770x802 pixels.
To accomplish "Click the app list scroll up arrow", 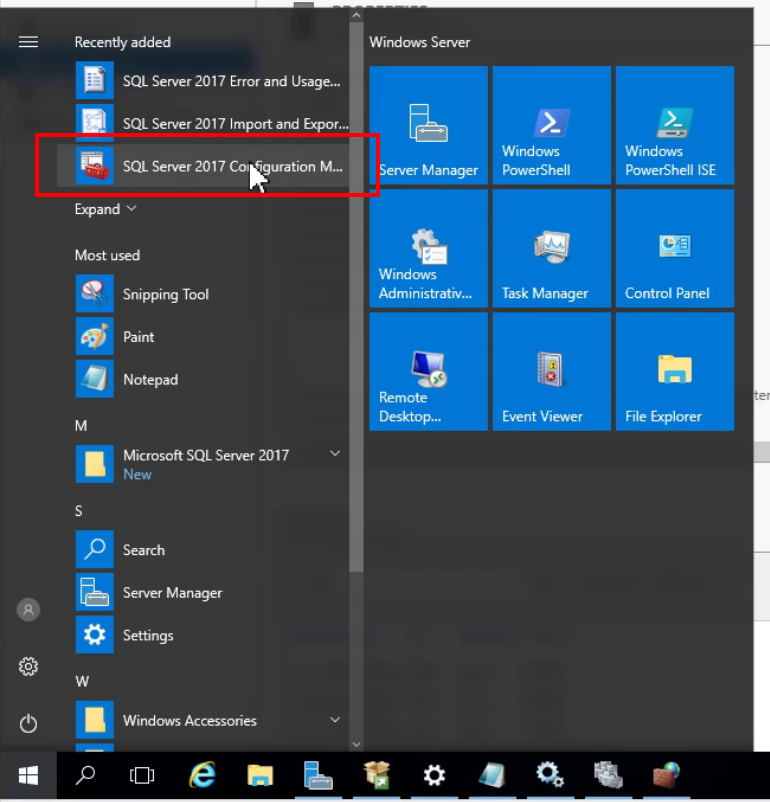I will (357, 15).
